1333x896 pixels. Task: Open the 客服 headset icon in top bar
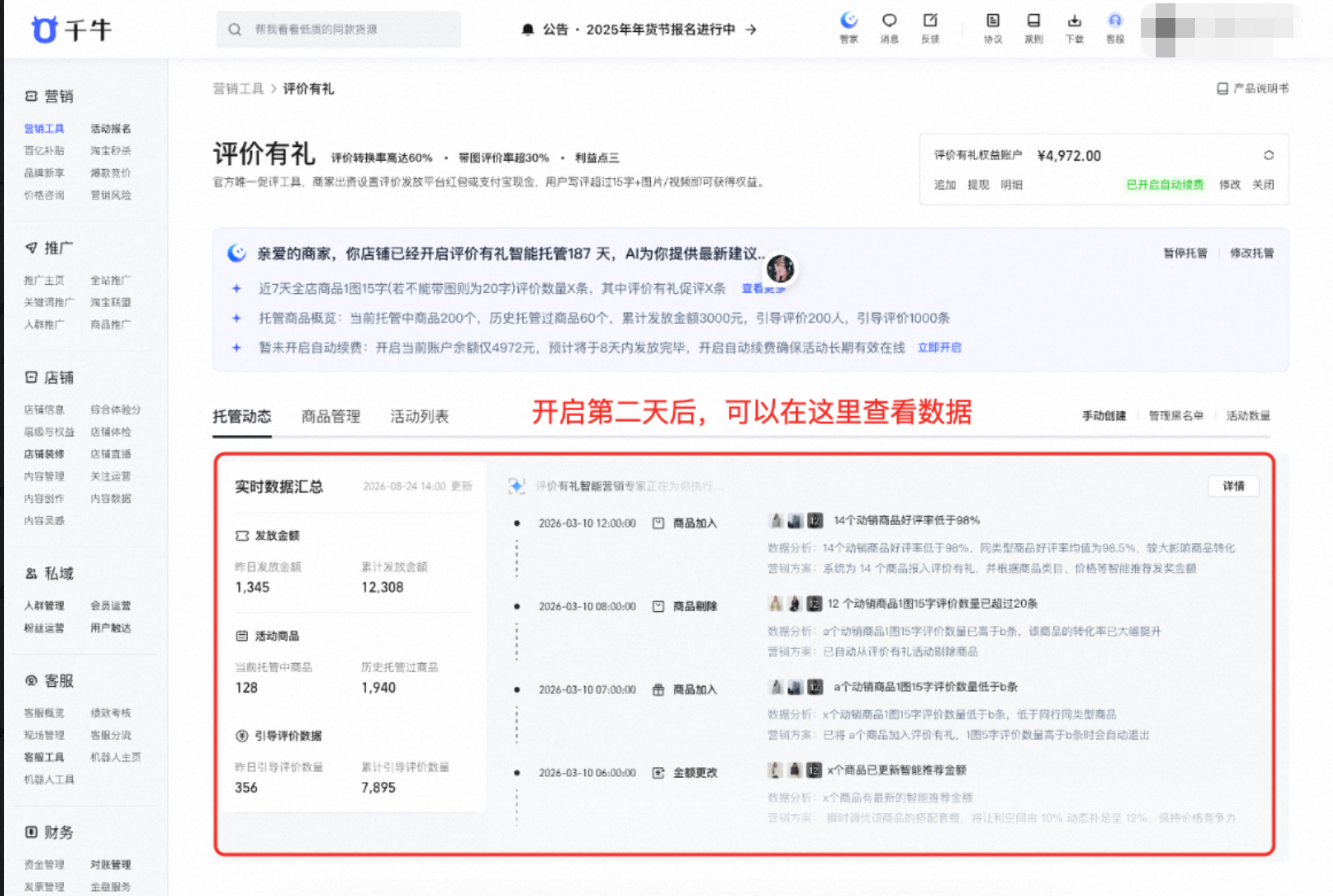(x=1115, y=20)
